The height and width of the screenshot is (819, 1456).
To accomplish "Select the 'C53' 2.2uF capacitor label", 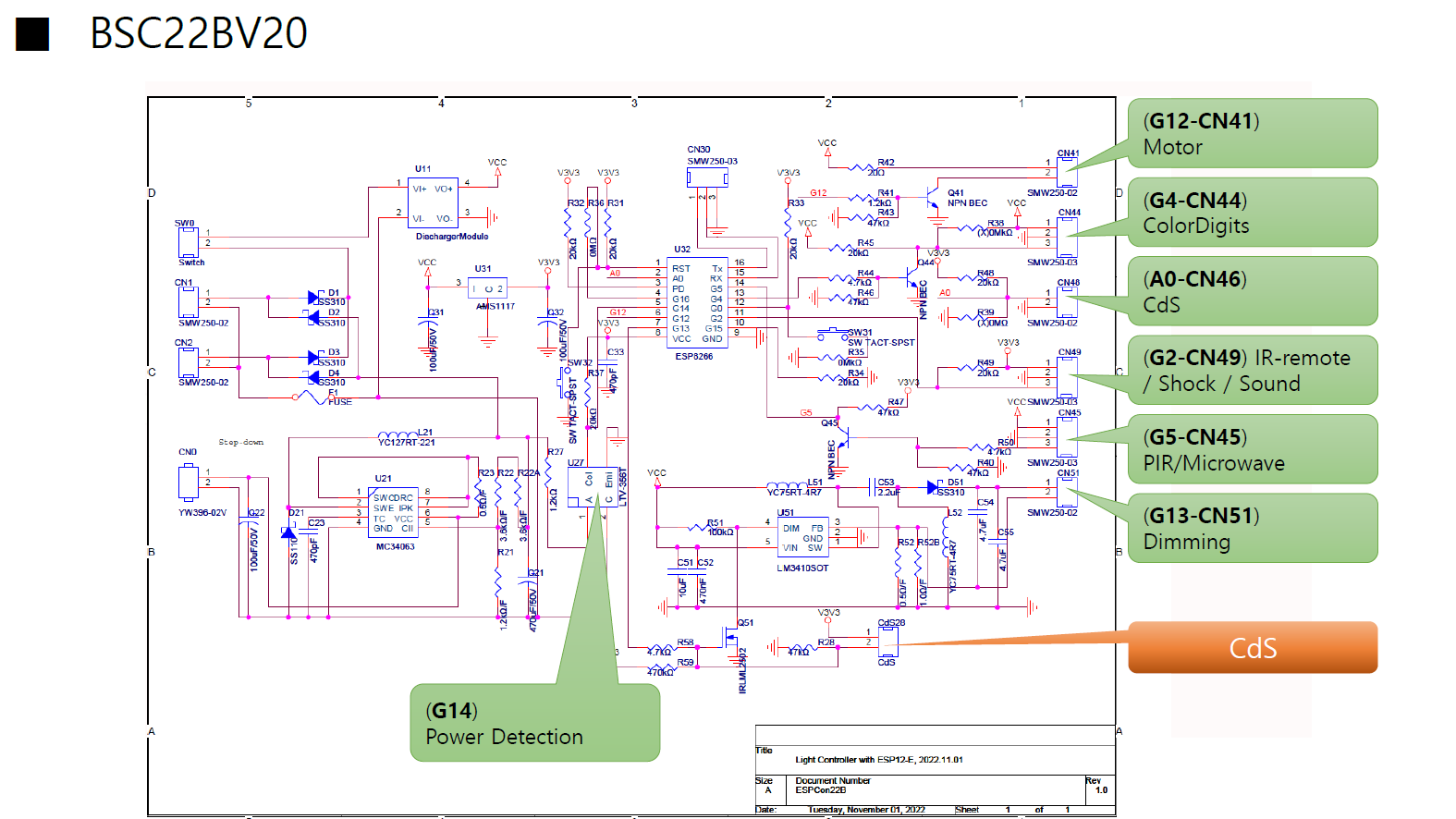I will pos(886,483).
